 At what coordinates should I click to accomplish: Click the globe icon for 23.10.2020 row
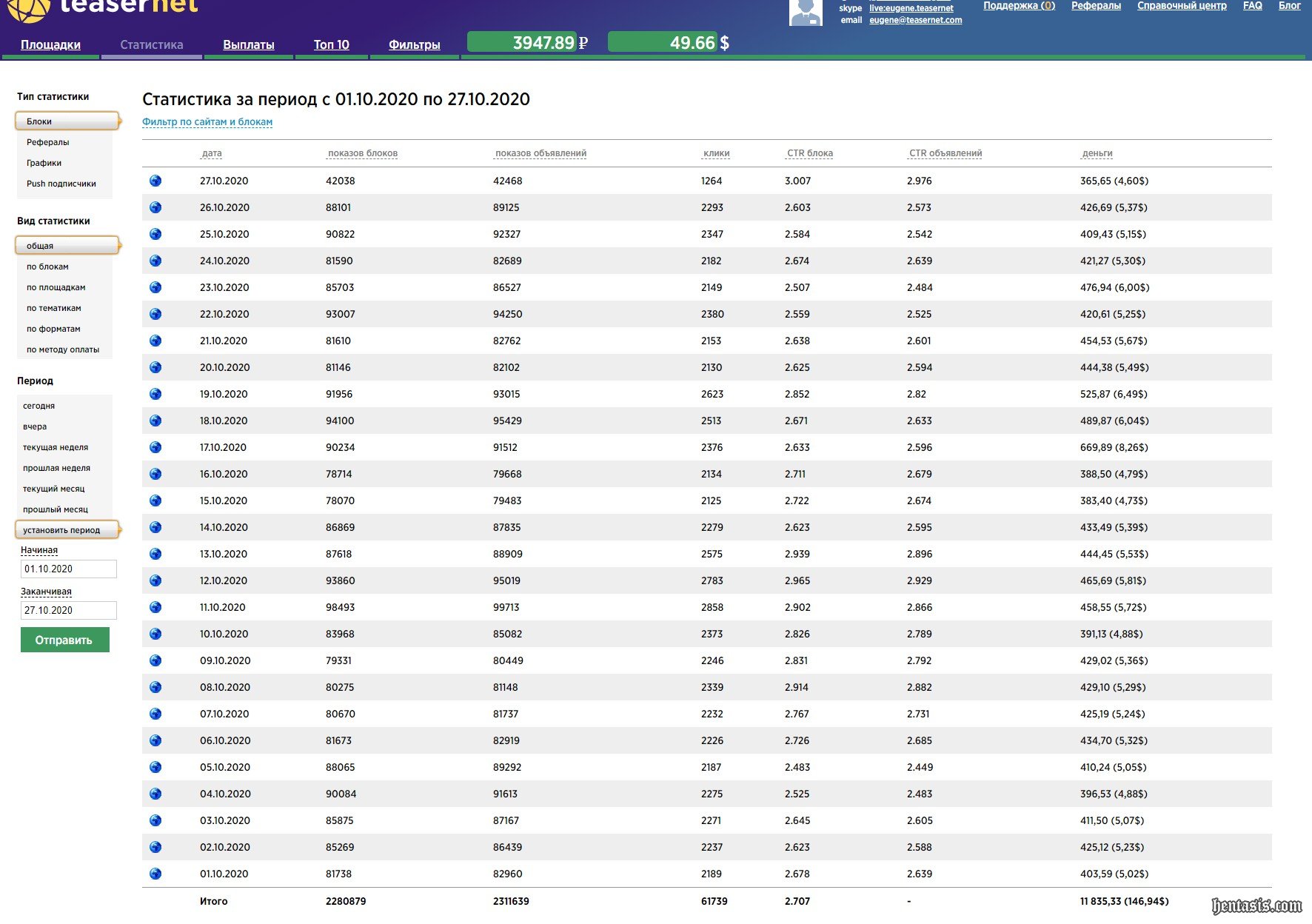pos(155,287)
